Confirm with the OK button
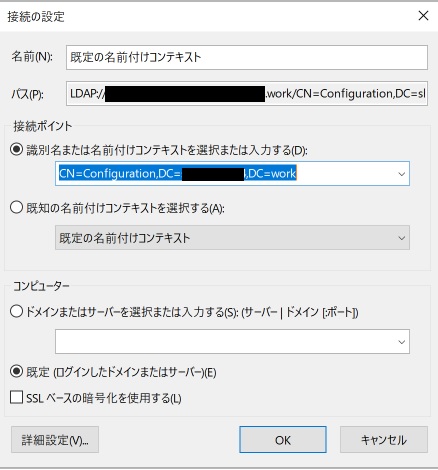This screenshot has height=470, width=438. coord(283,440)
